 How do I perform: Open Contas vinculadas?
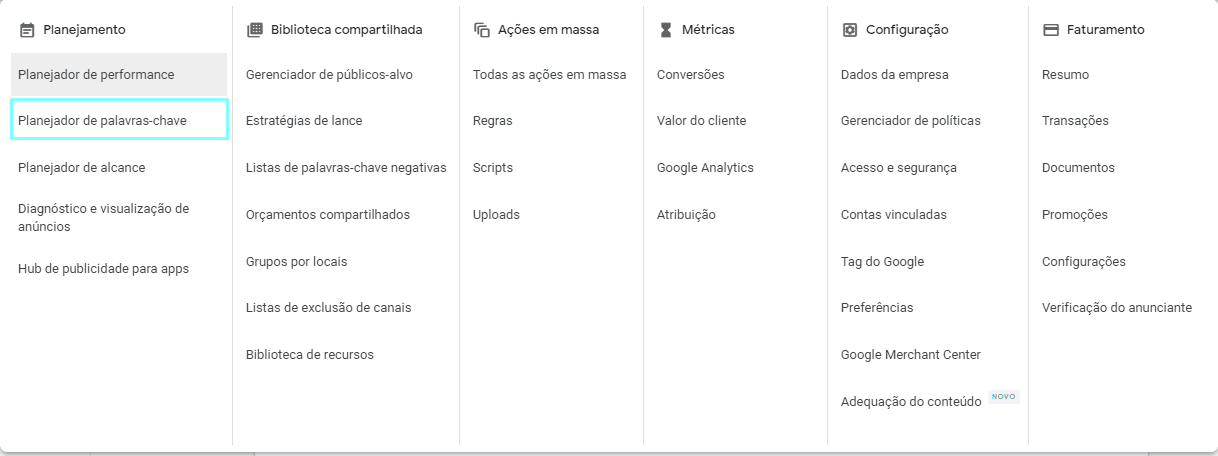pyautogui.click(x=893, y=215)
